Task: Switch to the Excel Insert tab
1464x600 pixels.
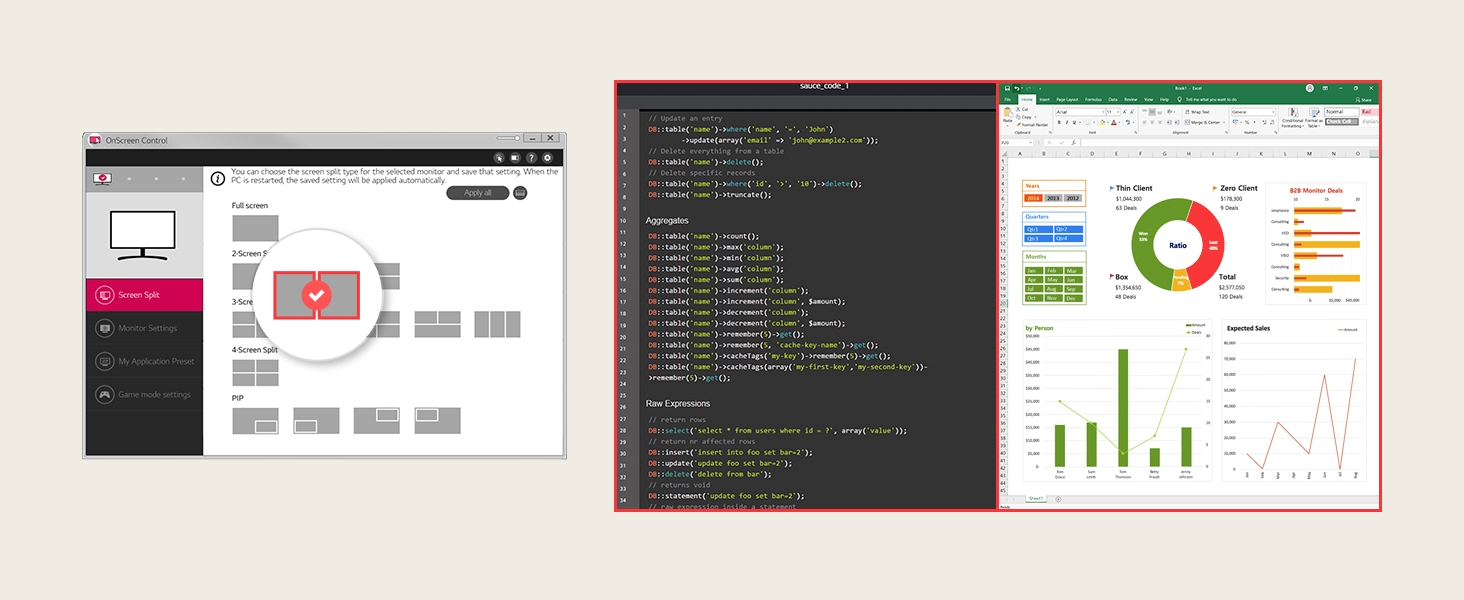Action: click(x=1044, y=100)
